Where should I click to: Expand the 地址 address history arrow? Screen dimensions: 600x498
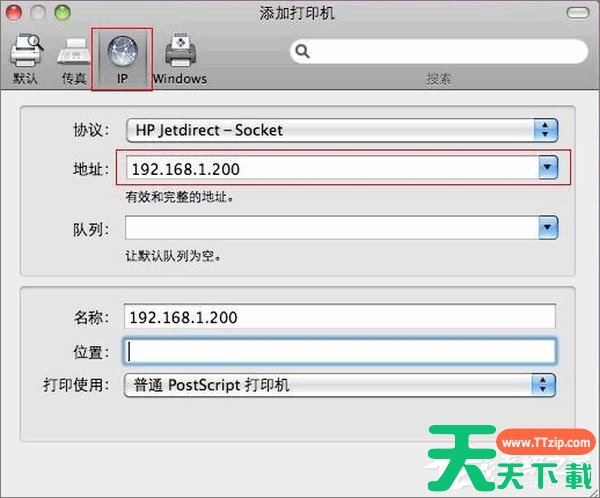(x=546, y=168)
